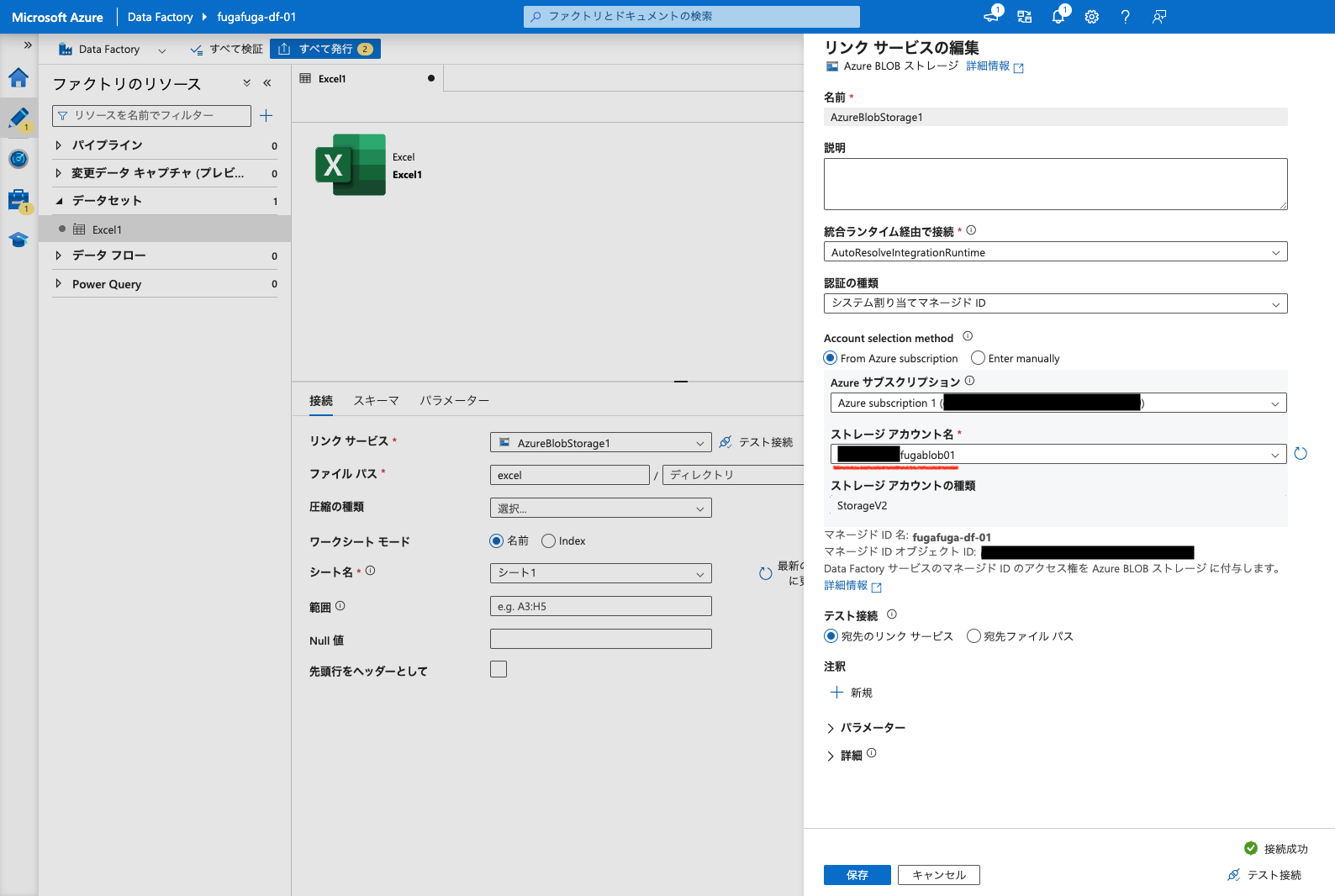Click the resource name filter field
Image resolution: width=1335 pixels, height=896 pixels.
point(151,115)
